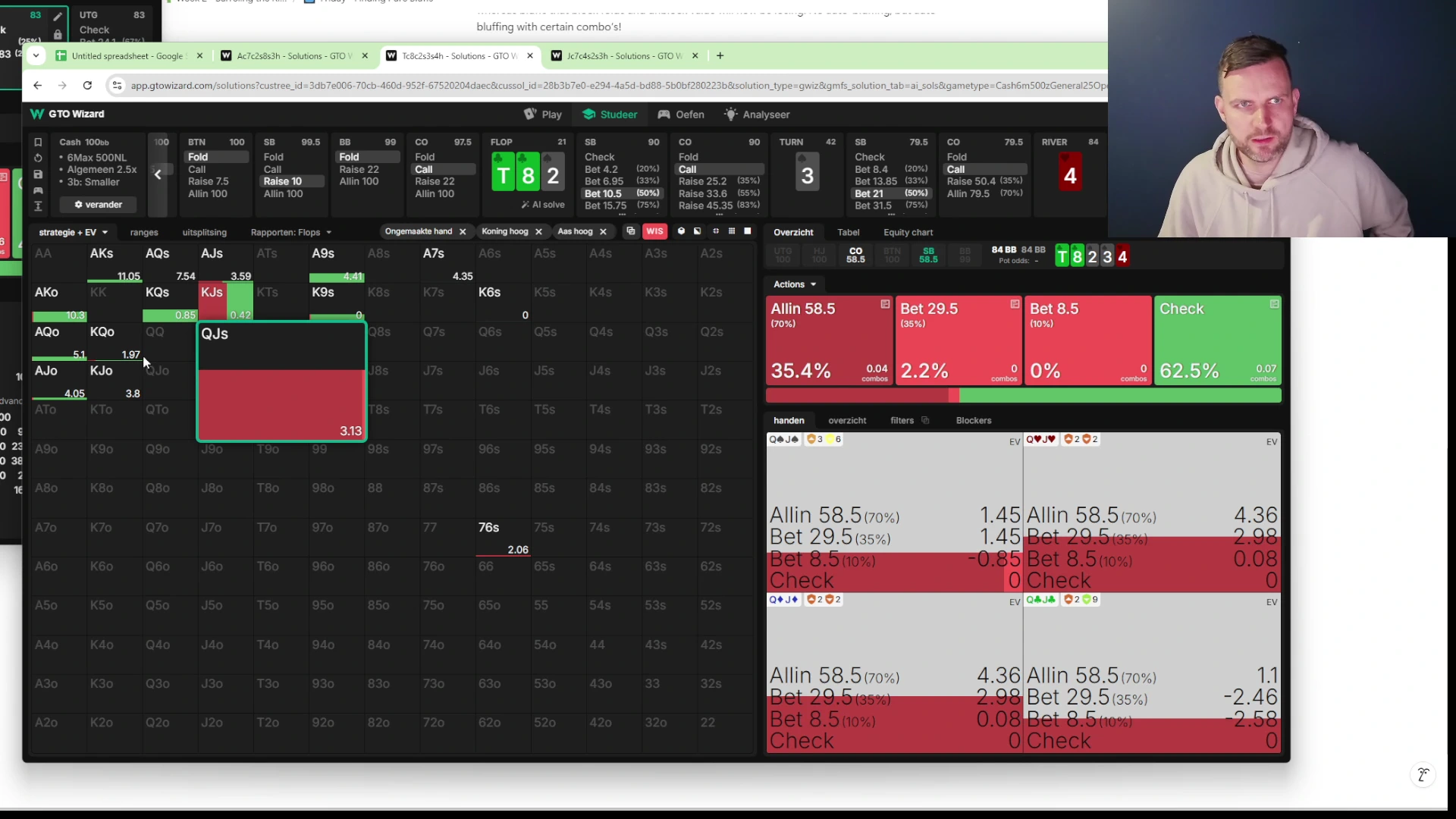Click the collapse-height icon at sidebar bottom
Screen dimensions: 1456x819
pos(38,206)
